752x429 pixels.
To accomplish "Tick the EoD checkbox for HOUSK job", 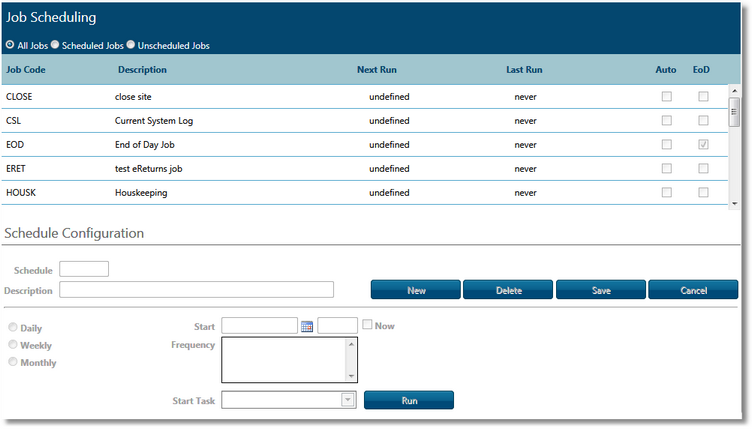I will coord(703,192).
